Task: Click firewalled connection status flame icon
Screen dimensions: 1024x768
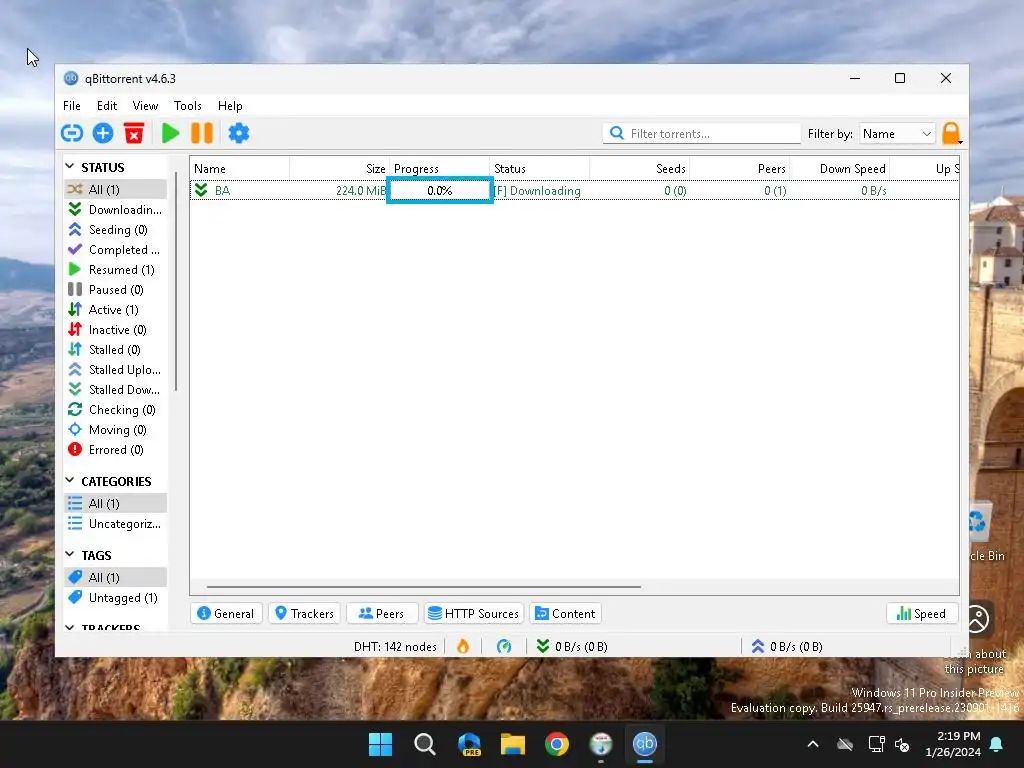Action: click(463, 647)
